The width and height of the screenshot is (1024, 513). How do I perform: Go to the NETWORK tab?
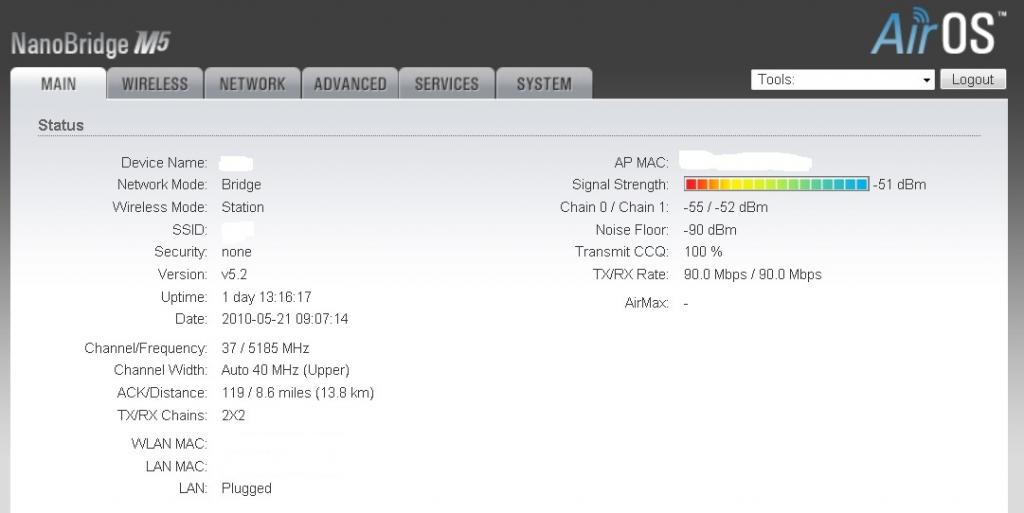(x=252, y=84)
